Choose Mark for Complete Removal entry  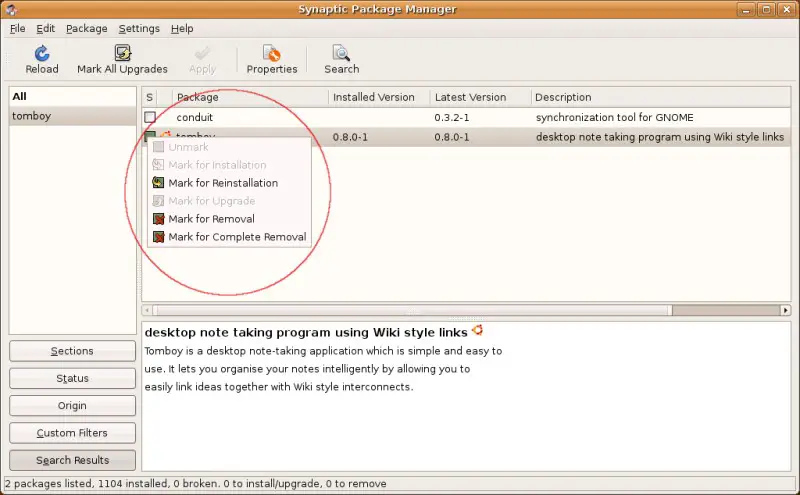coord(229,237)
